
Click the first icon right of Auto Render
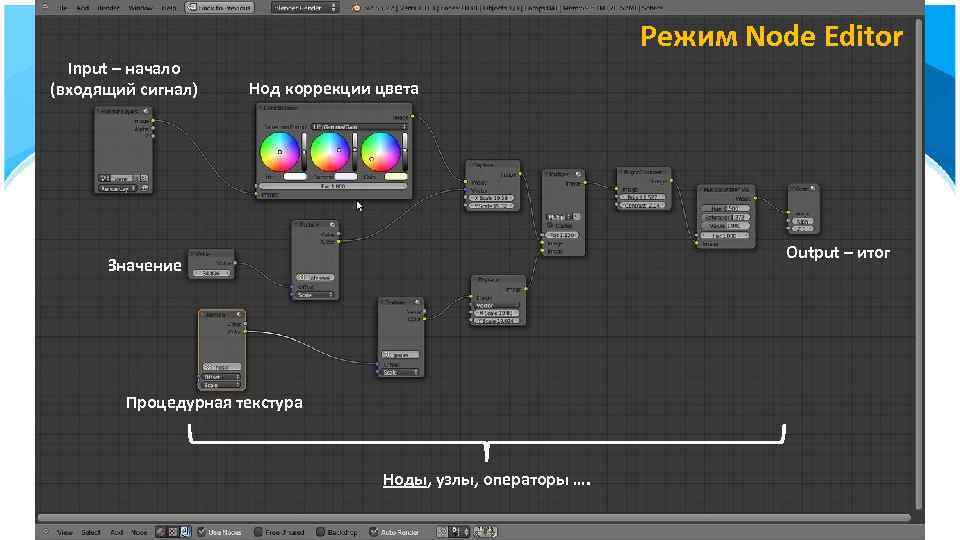point(442,532)
